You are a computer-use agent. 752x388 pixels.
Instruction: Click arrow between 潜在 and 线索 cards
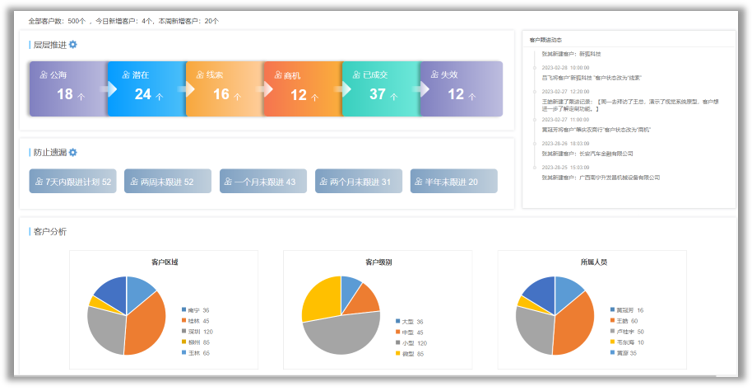pos(187,89)
